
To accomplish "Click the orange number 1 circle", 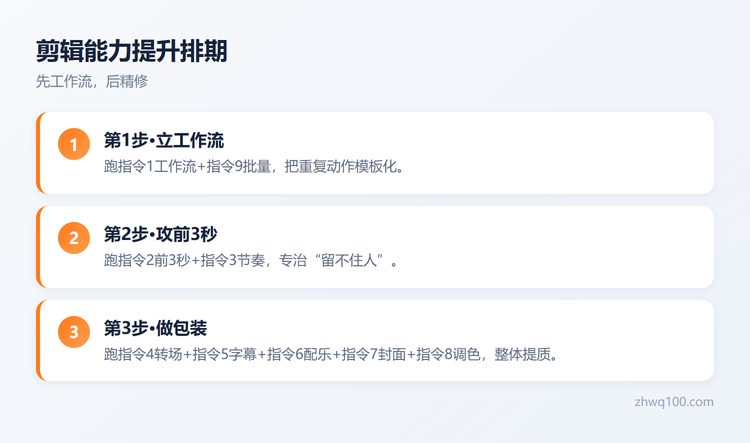I will [x=74, y=144].
